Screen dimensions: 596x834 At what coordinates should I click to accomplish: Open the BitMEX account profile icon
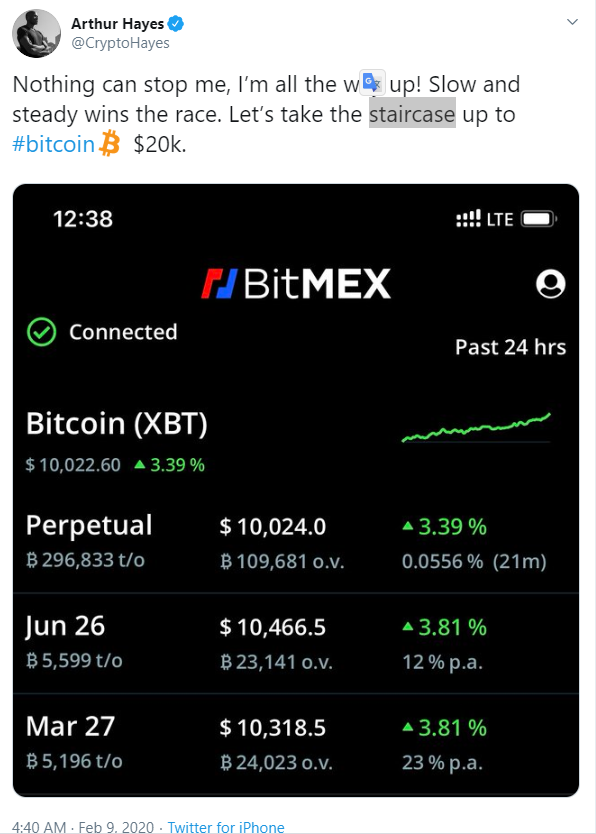tap(550, 283)
